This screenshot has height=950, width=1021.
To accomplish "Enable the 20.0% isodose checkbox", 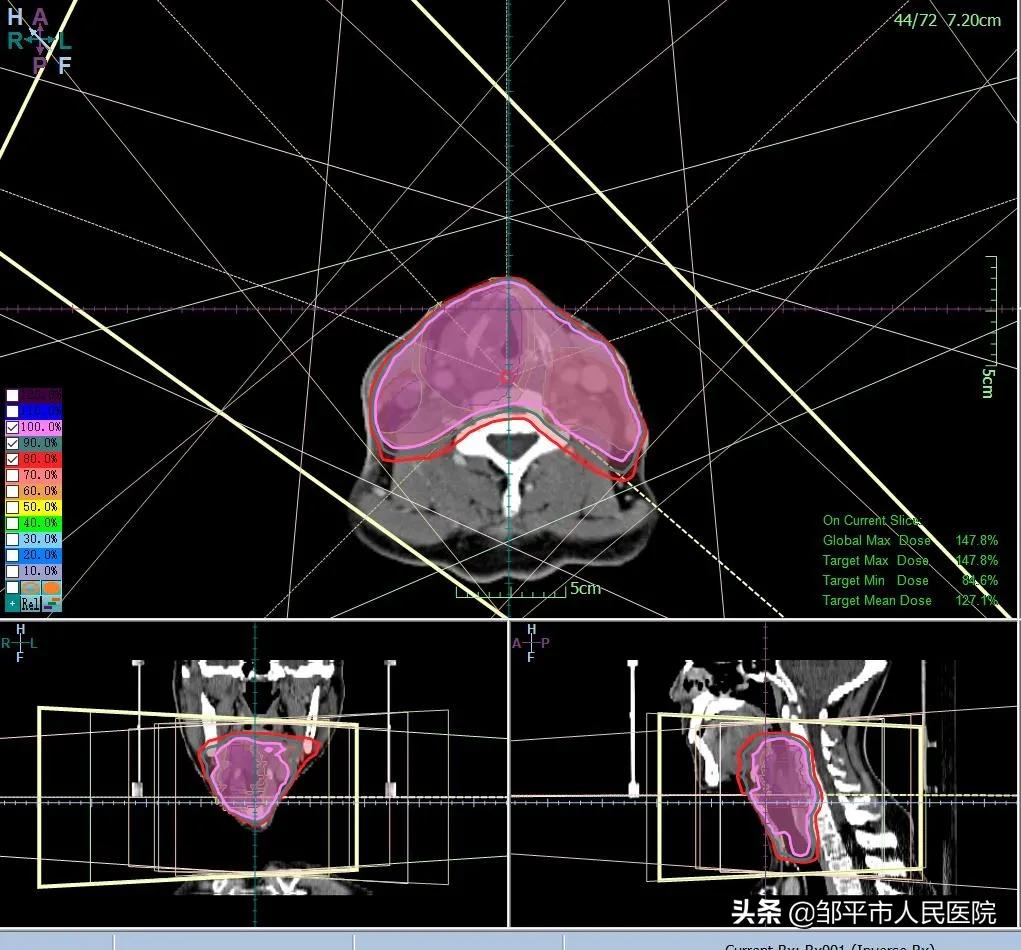I will click(12, 555).
